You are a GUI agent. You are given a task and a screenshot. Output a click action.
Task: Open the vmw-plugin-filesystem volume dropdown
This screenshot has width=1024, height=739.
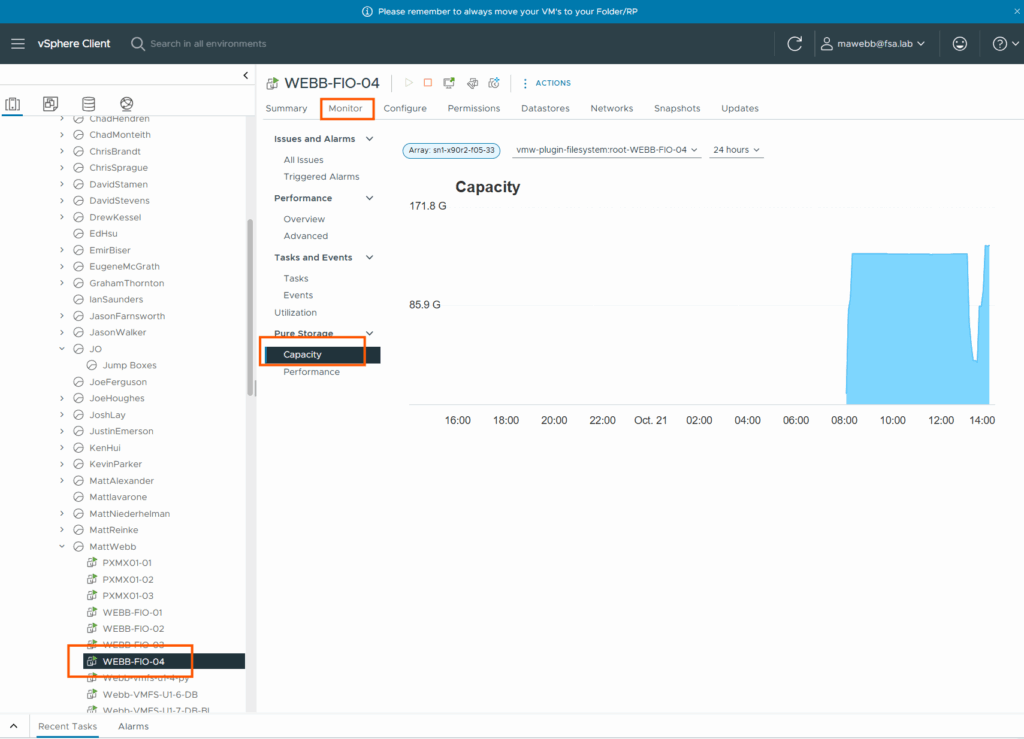pyautogui.click(x=606, y=150)
